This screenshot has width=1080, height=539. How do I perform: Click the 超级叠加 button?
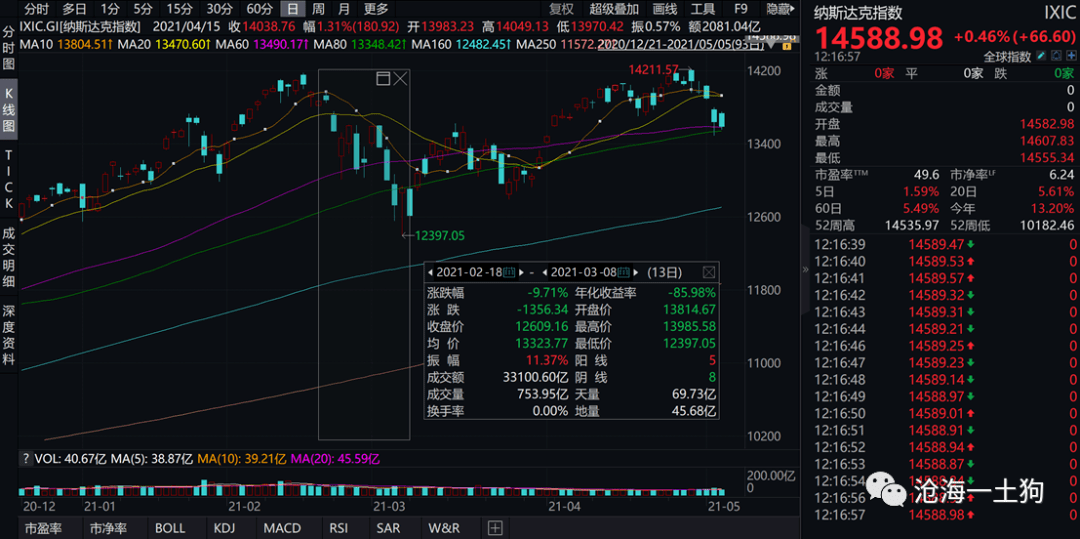(613, 9)
